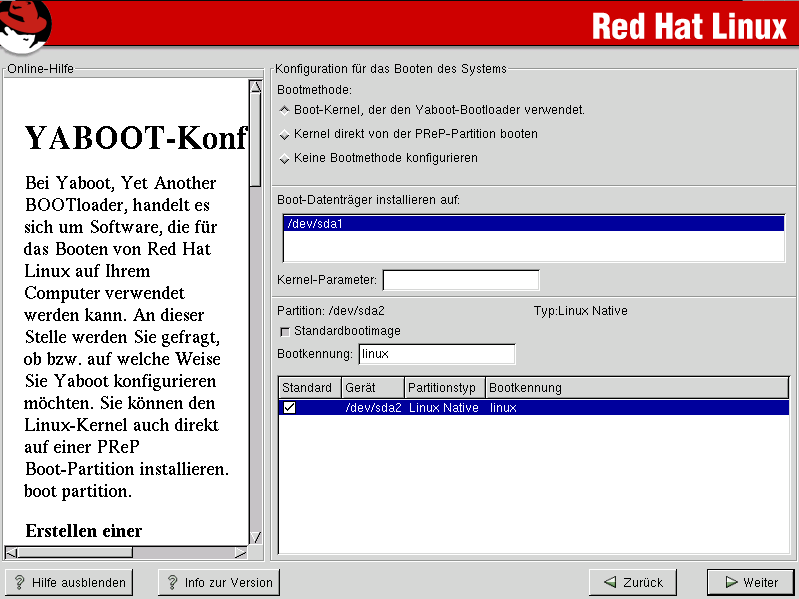Choose 'Keine Bootmethode konfigurieren' option
The image size is (799, 599).
[x=285, y=159]
